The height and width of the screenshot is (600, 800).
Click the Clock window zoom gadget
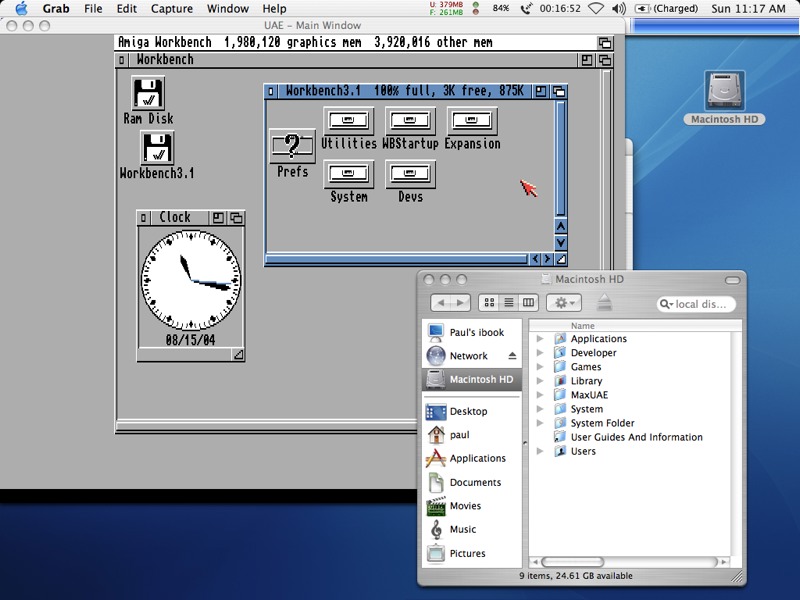click(x=218, y=218)
